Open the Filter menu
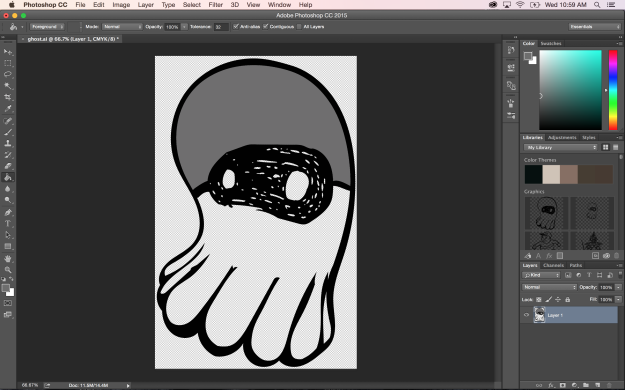 pos(216,5)
